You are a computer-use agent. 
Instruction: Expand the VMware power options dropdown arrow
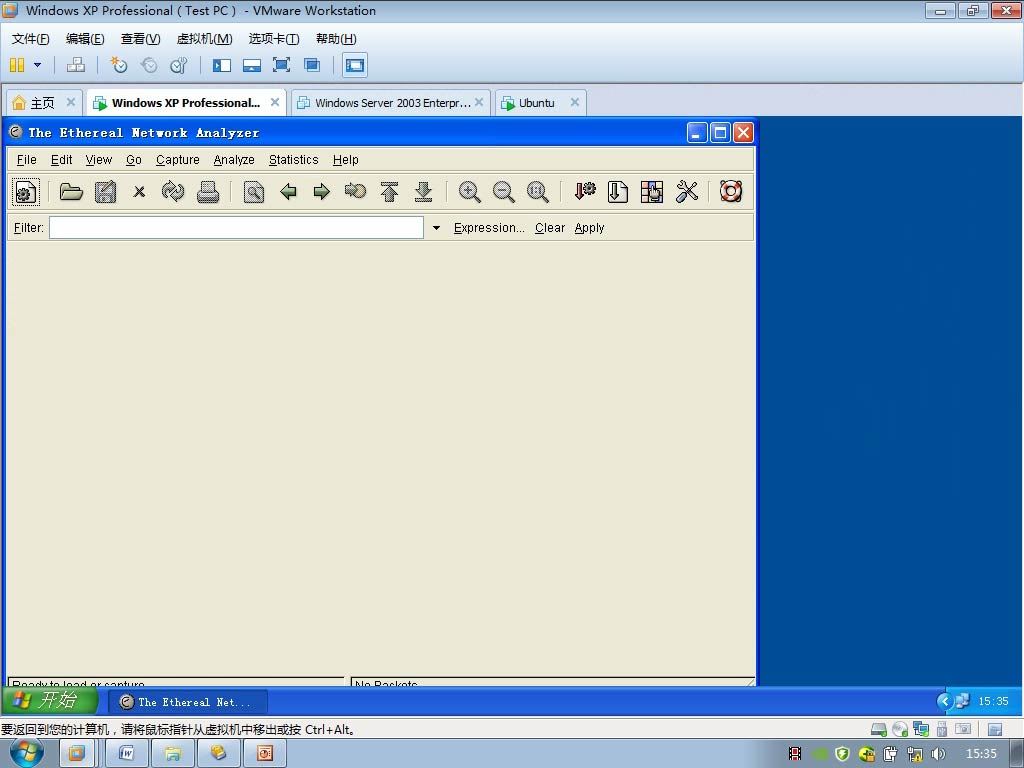(x=37, y=65)
